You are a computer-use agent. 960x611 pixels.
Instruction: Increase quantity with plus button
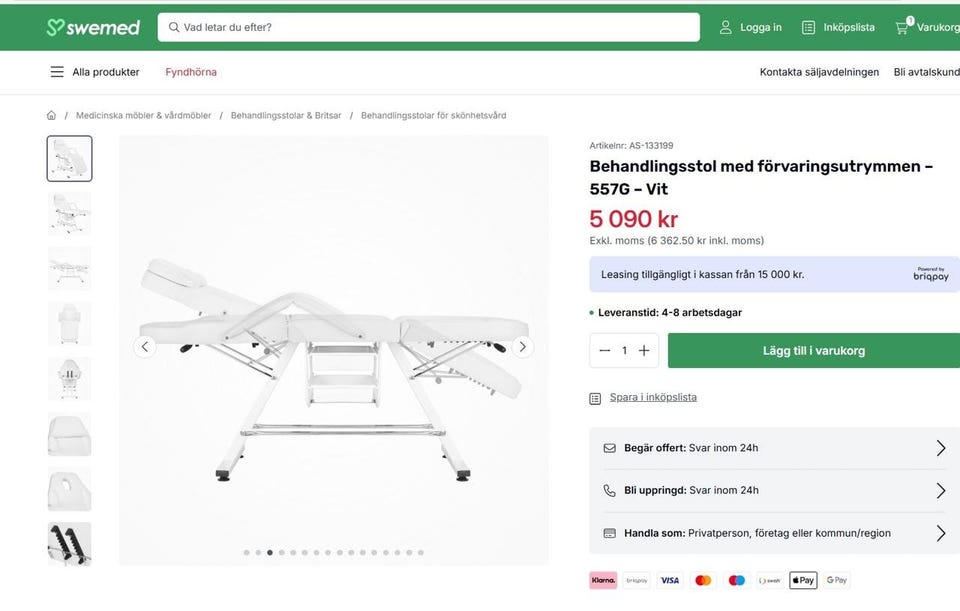tap(644, 351)
